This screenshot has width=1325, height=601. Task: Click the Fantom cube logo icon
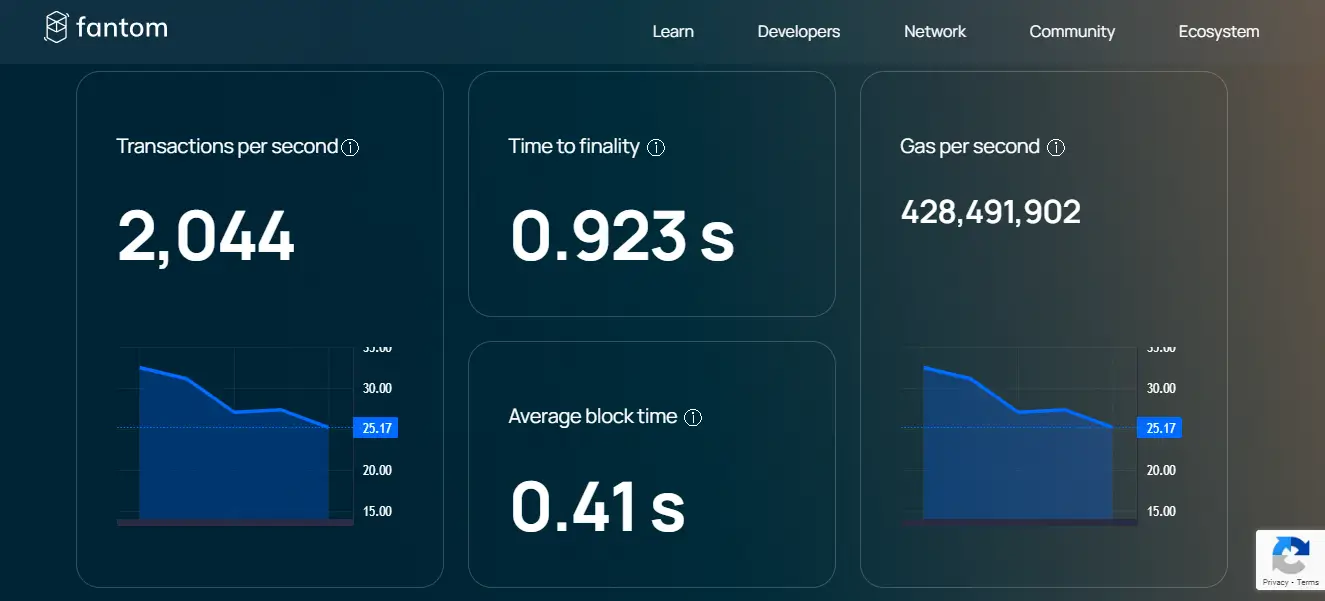coord(56,28)
